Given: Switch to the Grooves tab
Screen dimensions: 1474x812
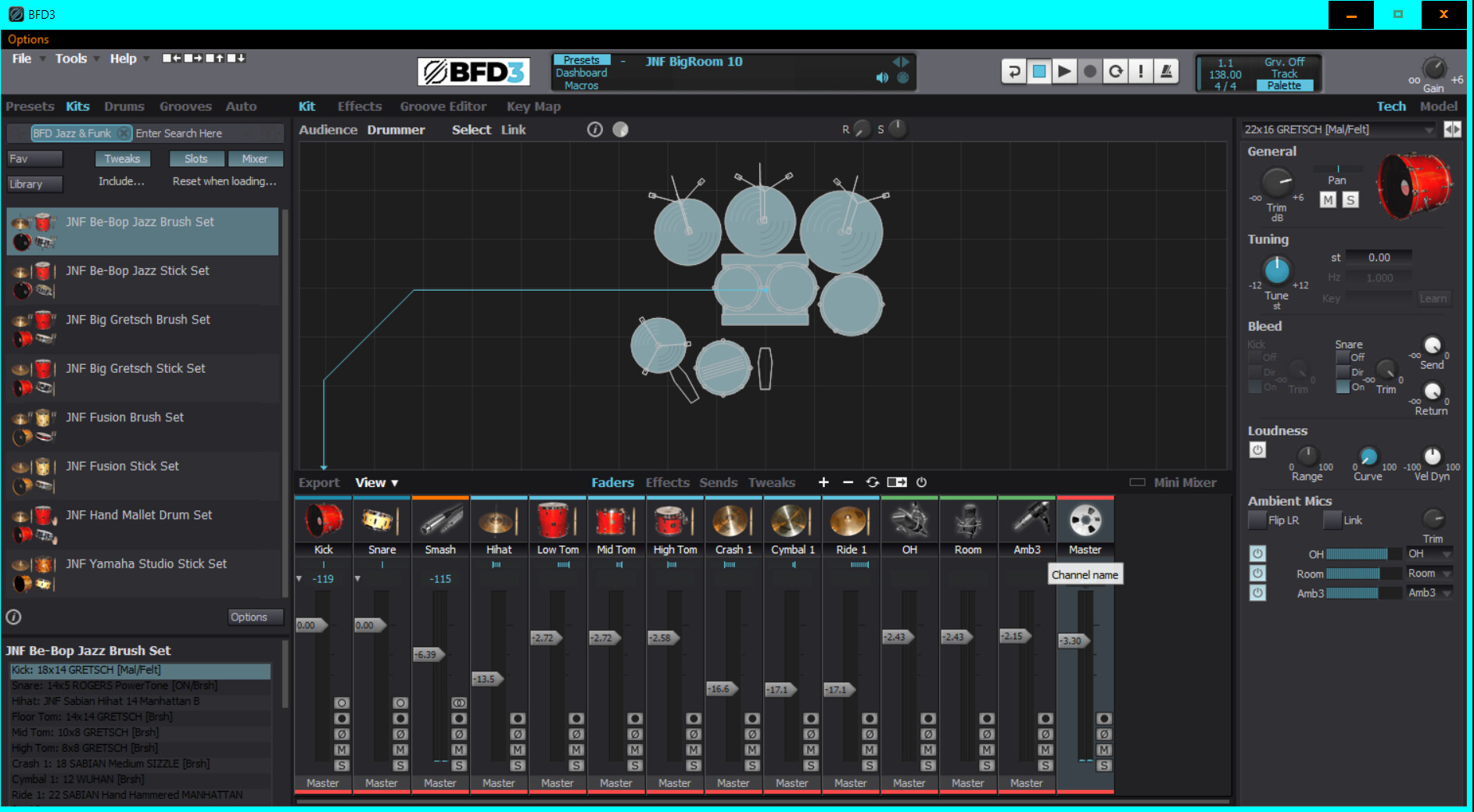Looking at the screenshot, I should [x=185, y=106].
